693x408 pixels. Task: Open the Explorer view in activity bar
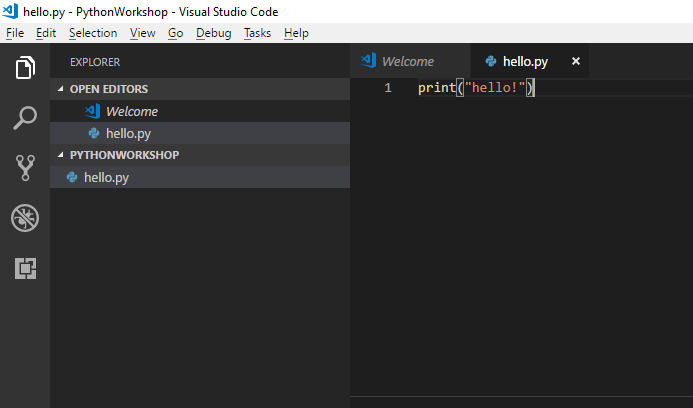click(25, 68)
